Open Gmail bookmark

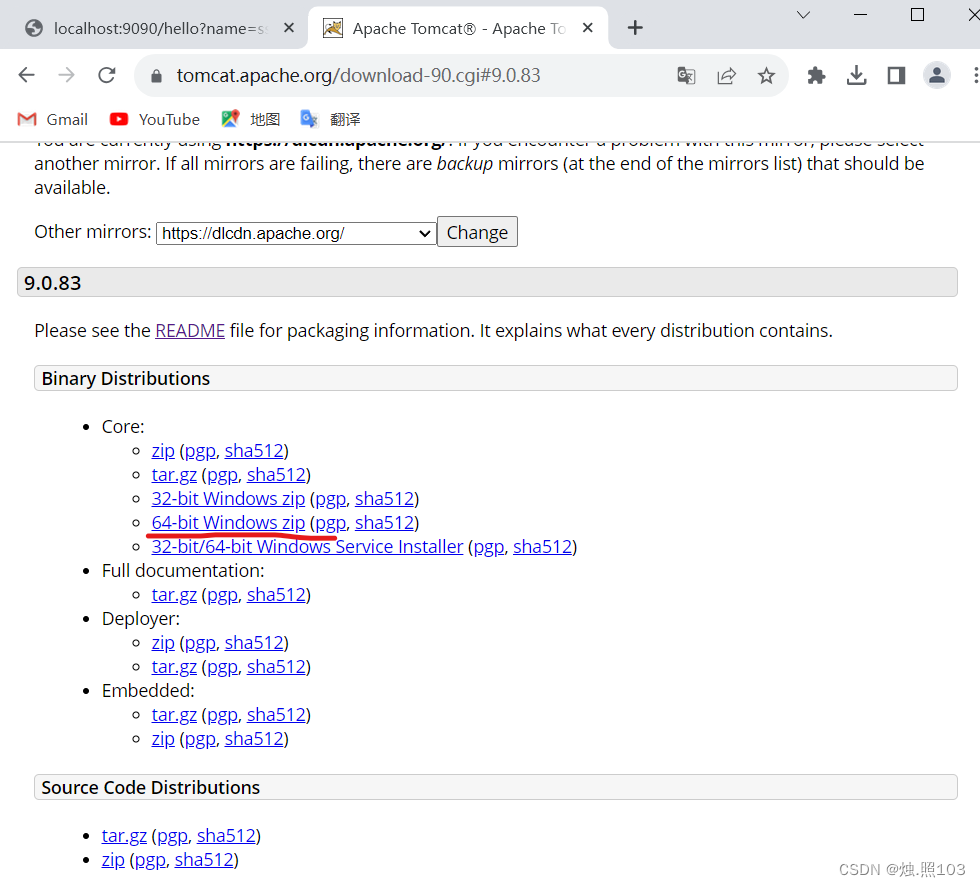[x=52, y=119]
